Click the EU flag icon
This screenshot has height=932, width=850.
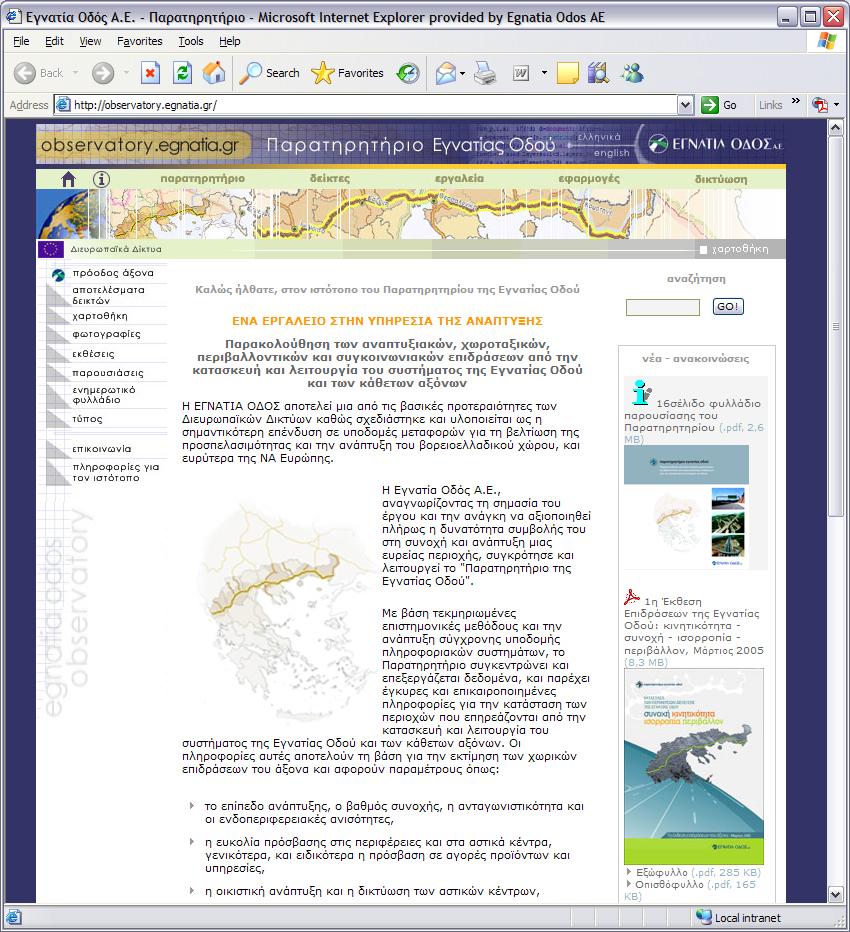pyautogui.click(x=51, y=249)
